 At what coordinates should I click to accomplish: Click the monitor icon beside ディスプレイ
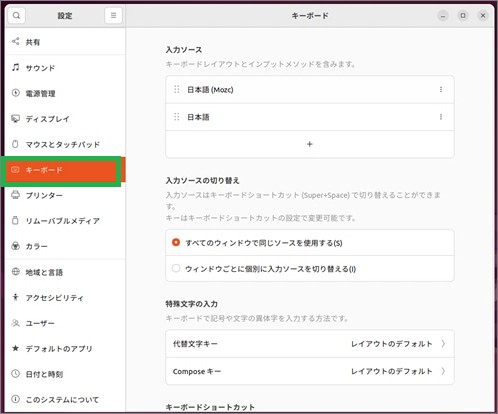click(15, 118)
